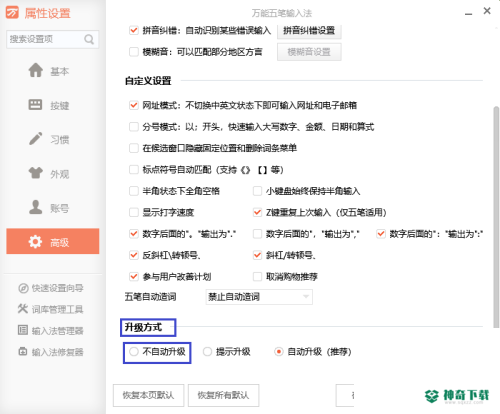Screen dimensions: 500x414
Task: Uncheck 斜杠/转顿号 checkbox
Action: [x=257, y=255]
